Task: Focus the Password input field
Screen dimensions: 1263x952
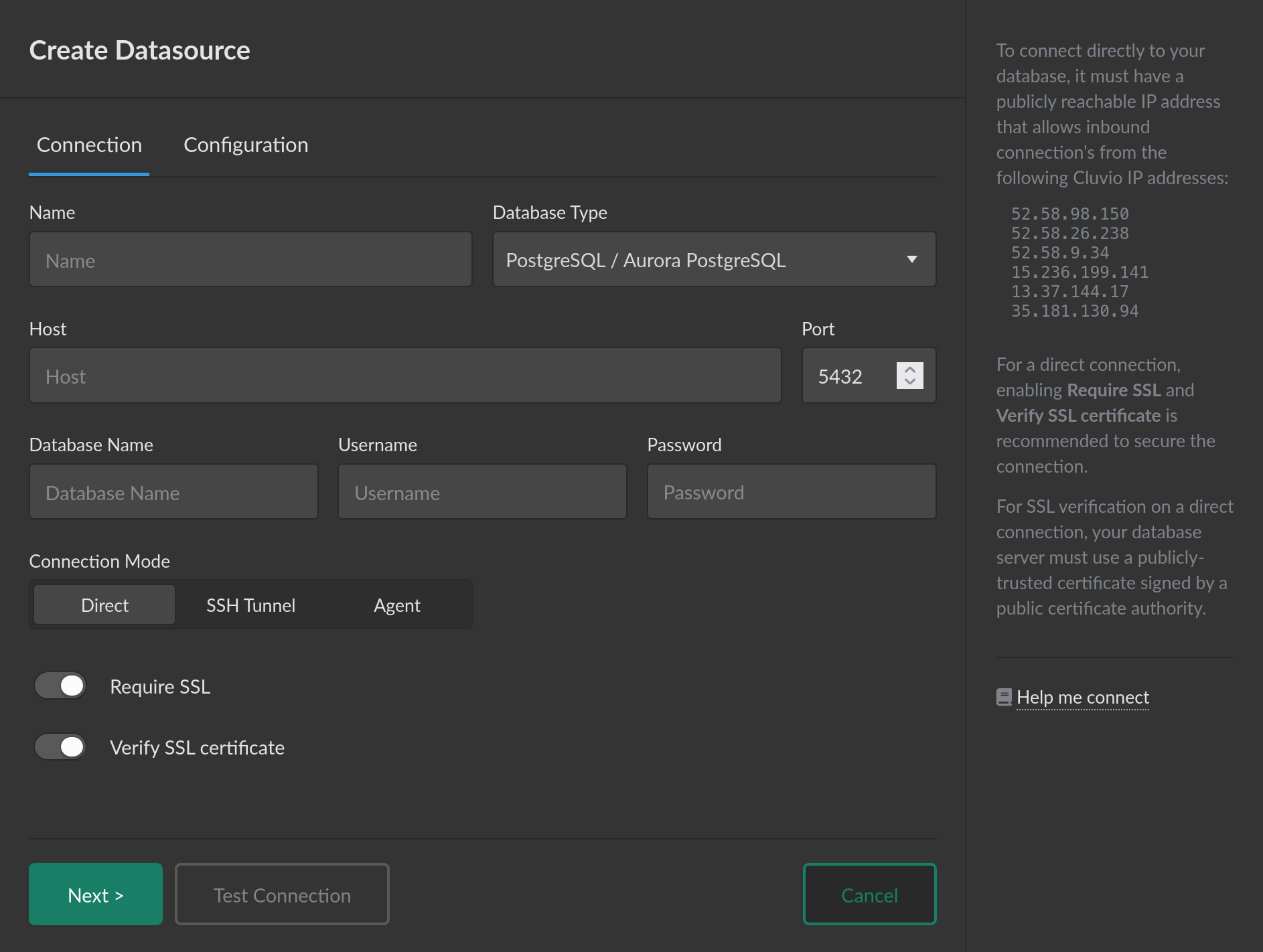Action: 792,491
